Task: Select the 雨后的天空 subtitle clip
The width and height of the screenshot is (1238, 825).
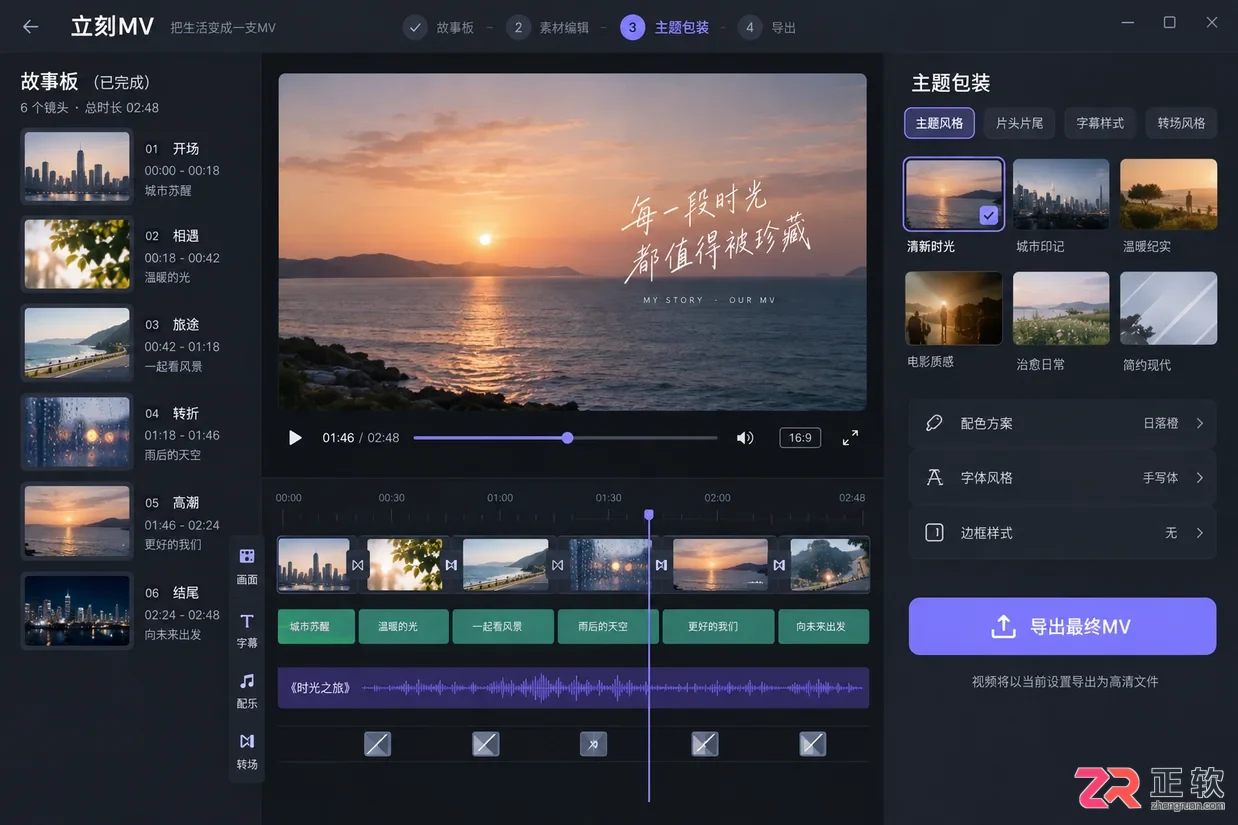Action: click(x=608, y=626)
